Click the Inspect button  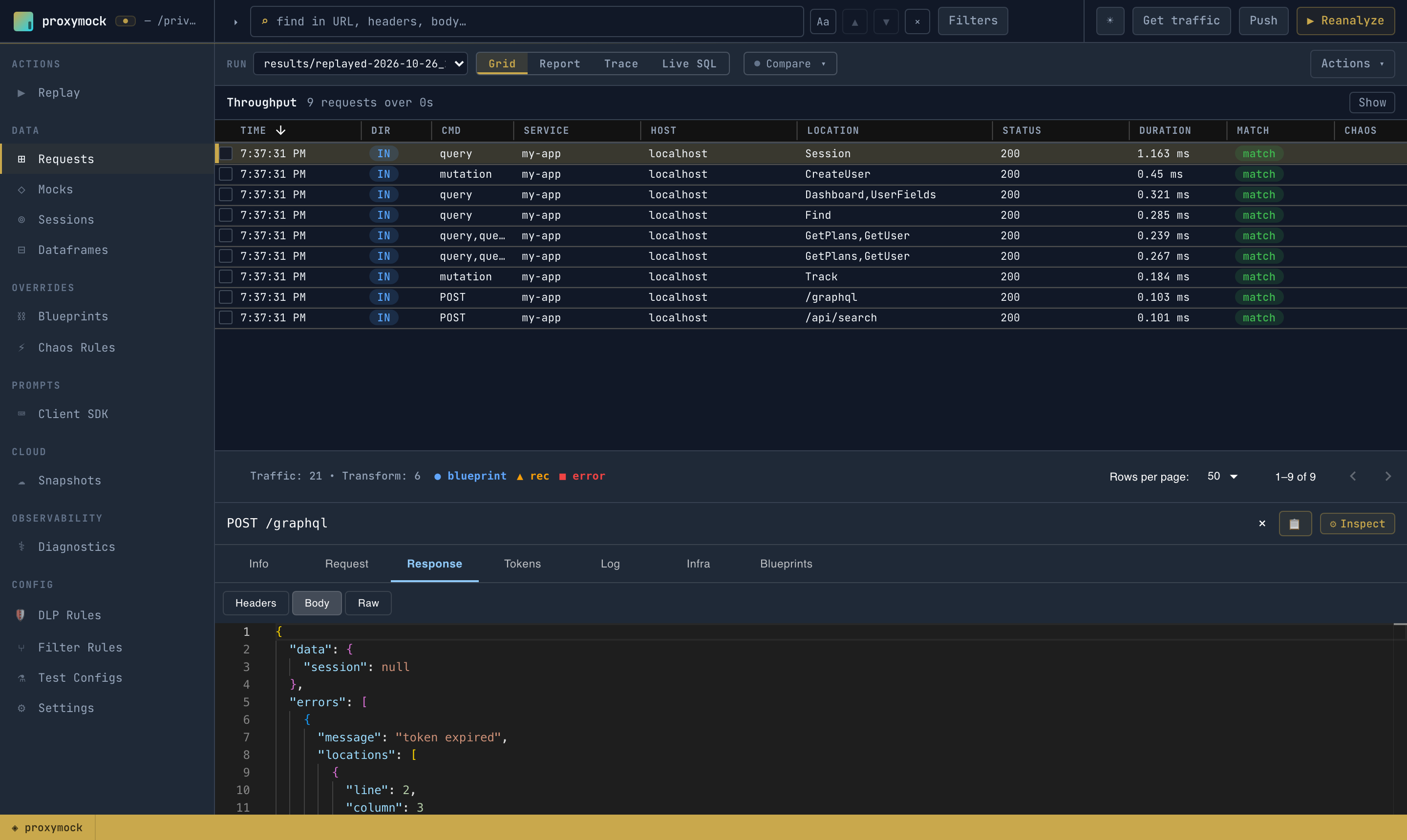coord(1357,524)
